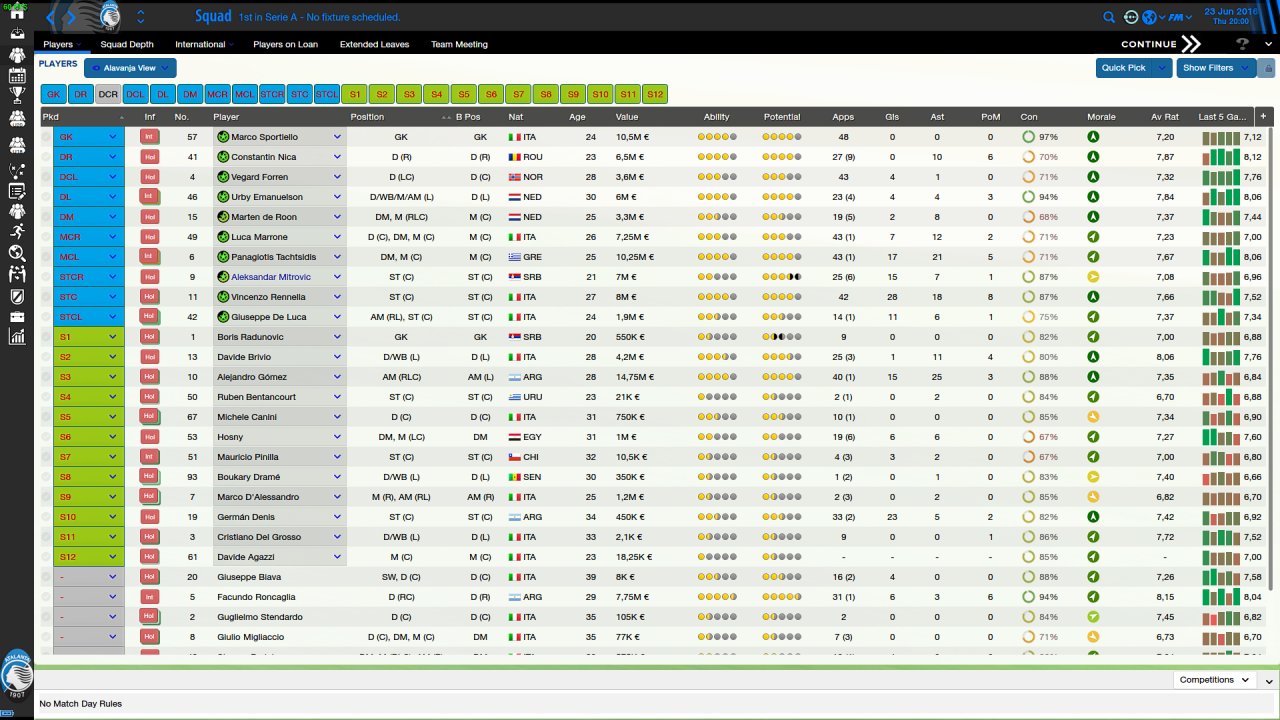Open the Alavanja View dropdown
The height and width of the screenshot is (720, 1280).
click(x=131, y=68)
